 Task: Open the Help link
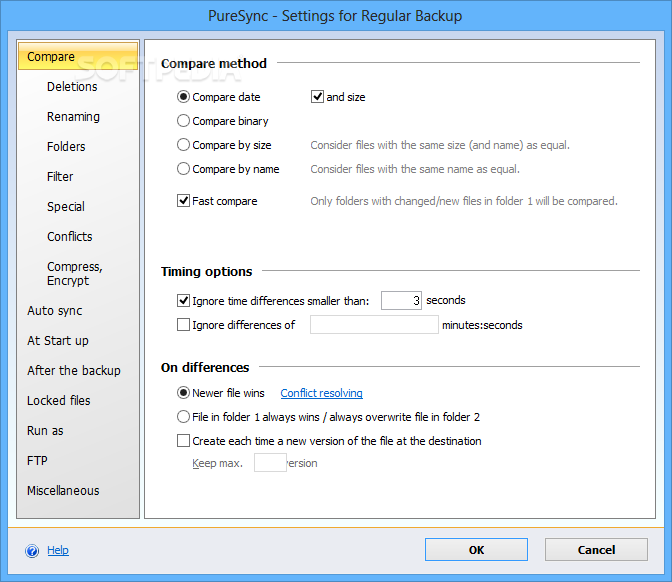tap(58, 550)
